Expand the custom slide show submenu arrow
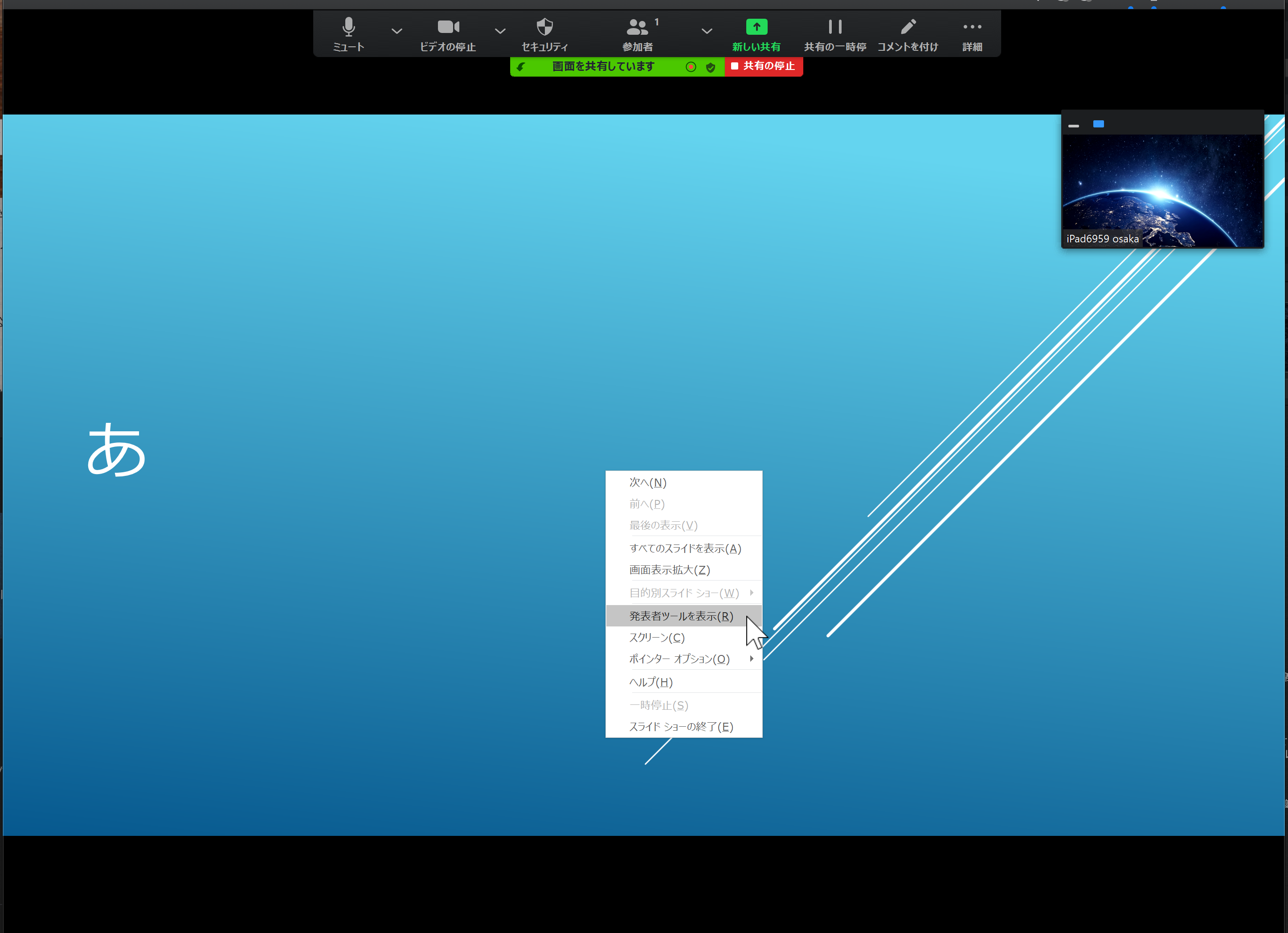This screenshot has height=933, width=1288. [x=751, y=592]
